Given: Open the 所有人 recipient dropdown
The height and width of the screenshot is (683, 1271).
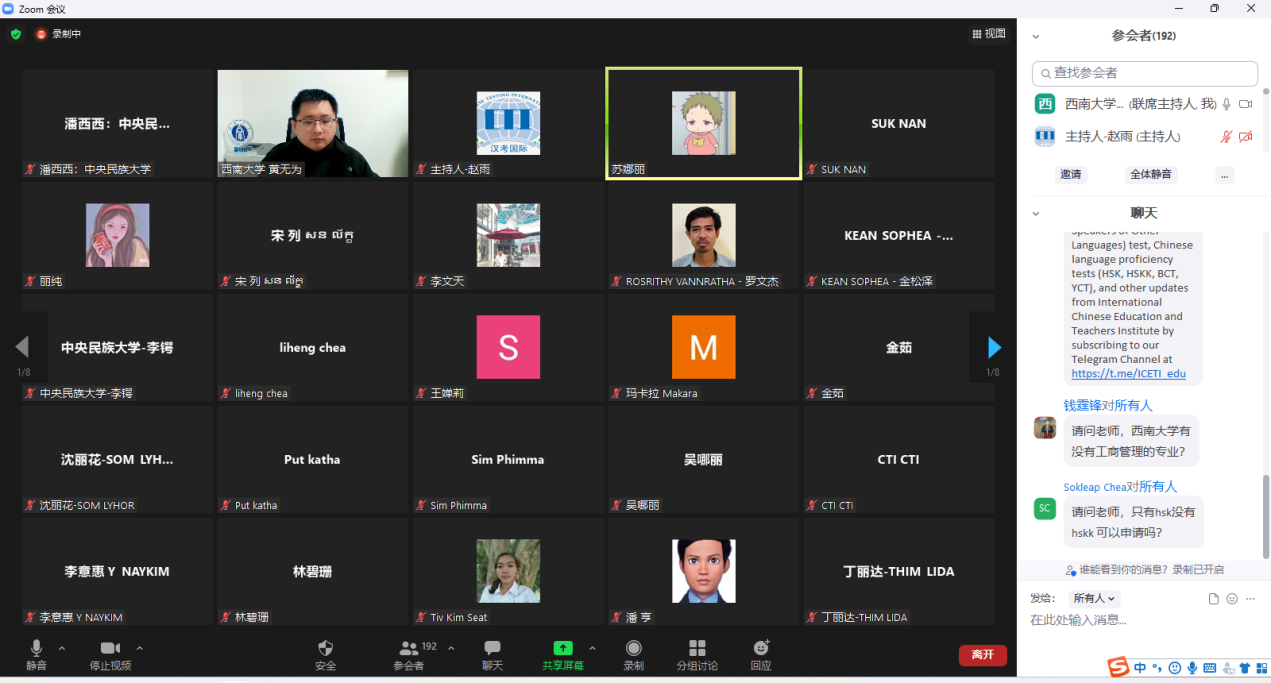Looking at the screenshot, I should coord(1095,598).
